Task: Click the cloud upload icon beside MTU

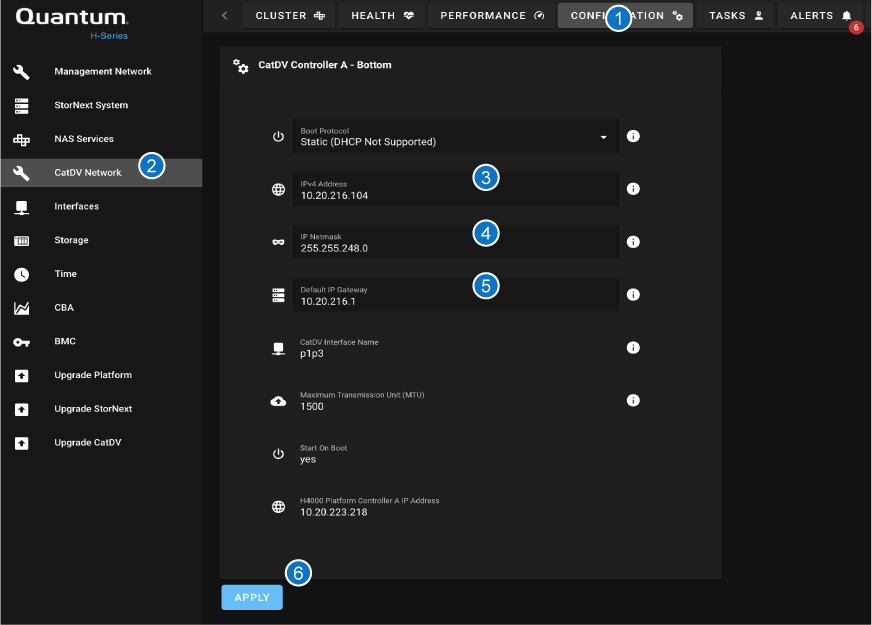Action: (278, 401)
